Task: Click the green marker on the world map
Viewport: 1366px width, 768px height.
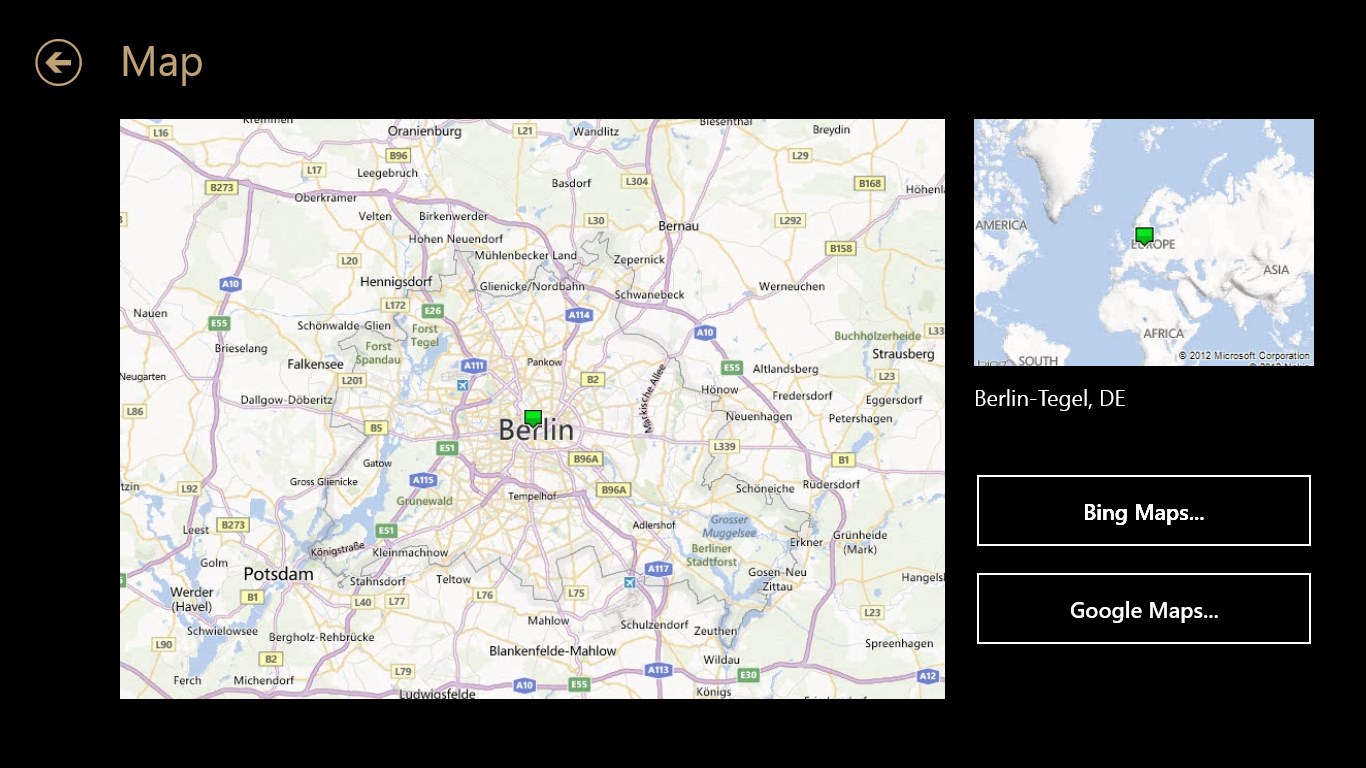Action: 1143,234
